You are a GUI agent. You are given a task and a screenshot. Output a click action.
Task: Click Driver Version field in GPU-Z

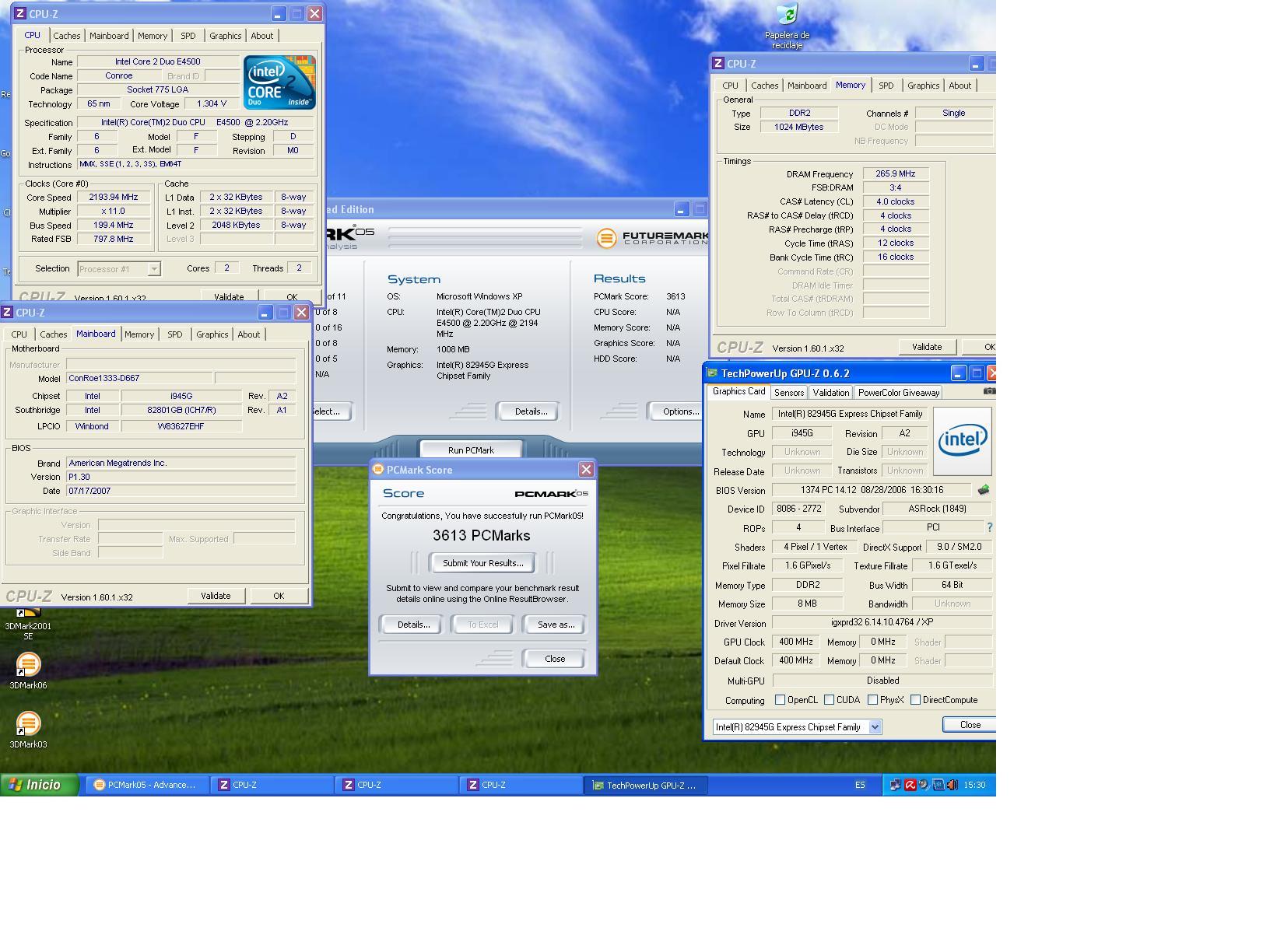click(882, 623)
